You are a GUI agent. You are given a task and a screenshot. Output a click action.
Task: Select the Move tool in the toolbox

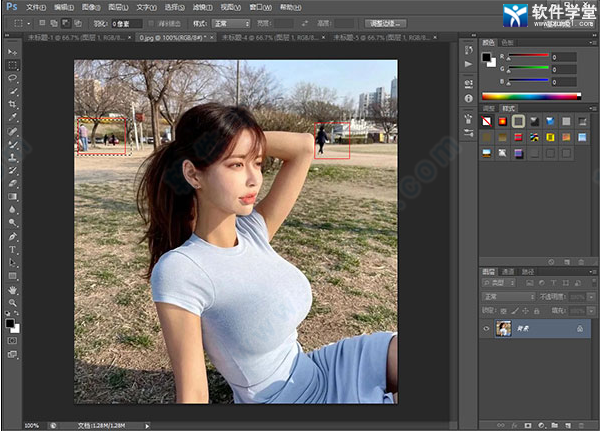13,51
